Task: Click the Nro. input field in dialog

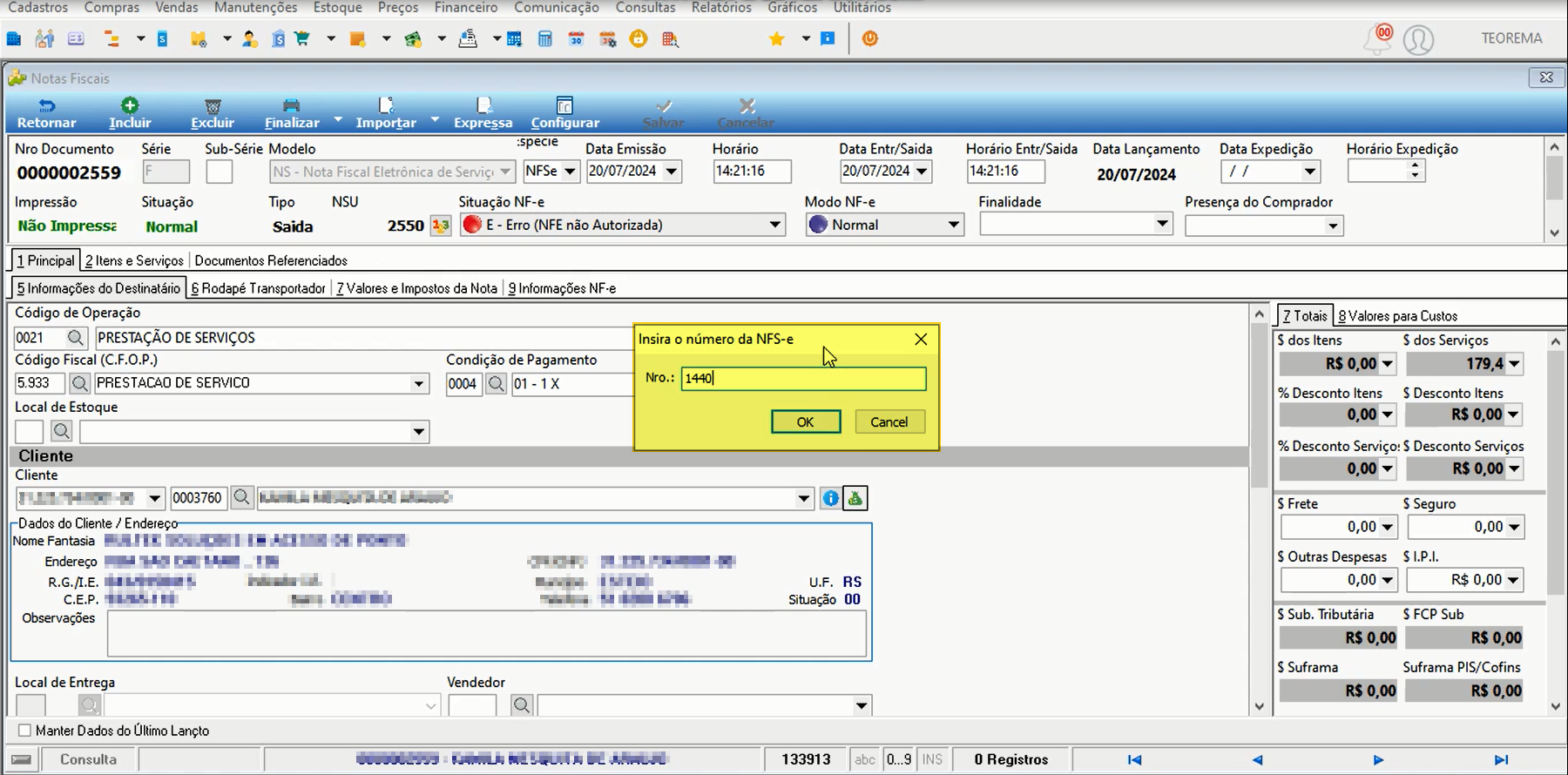Action: pyautogui.click(x=803, y=378)
